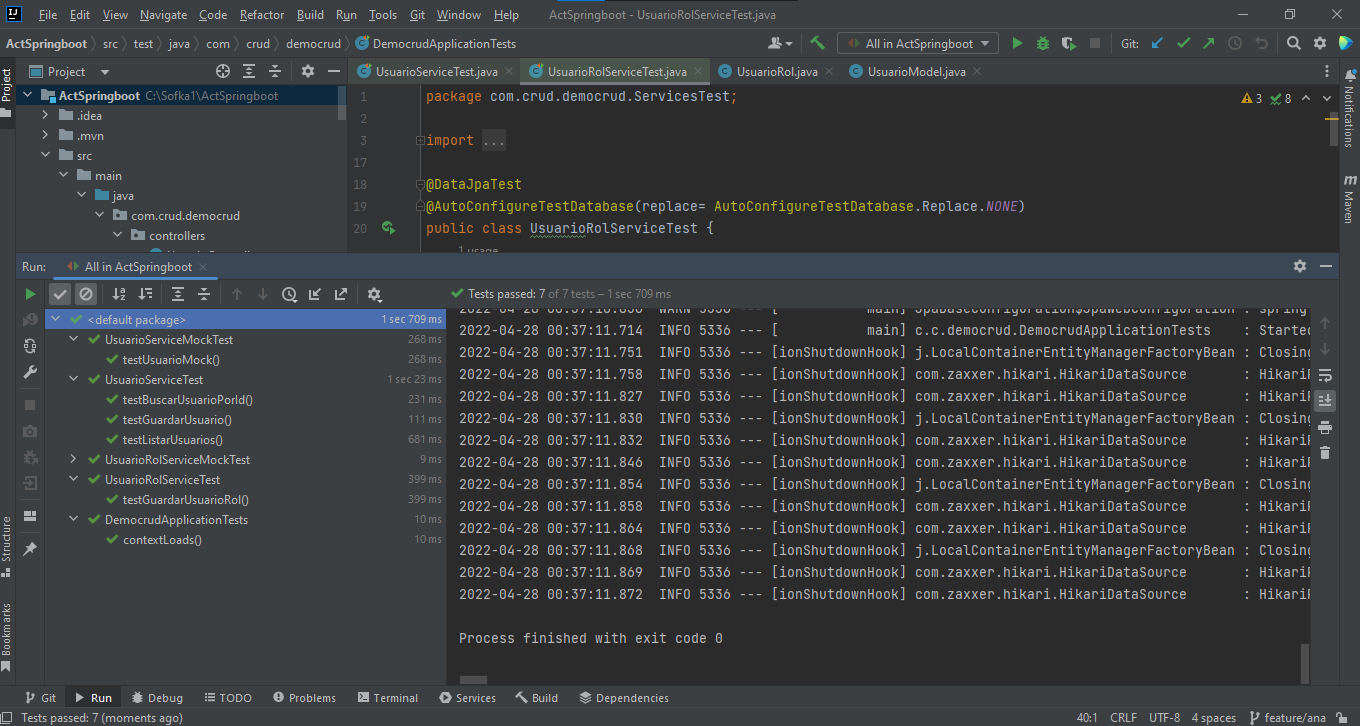Click the '4 spaces' indent indicator

[1213, 717]
